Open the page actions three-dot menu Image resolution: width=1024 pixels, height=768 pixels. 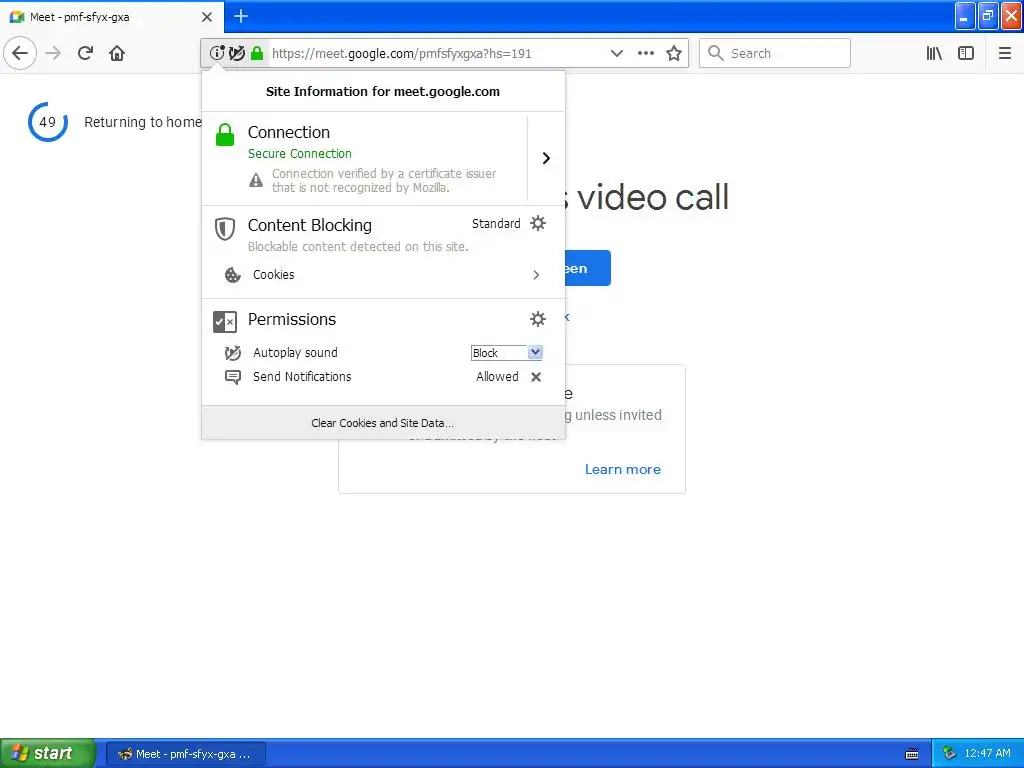pyautogui.click(x=646, y=53)
